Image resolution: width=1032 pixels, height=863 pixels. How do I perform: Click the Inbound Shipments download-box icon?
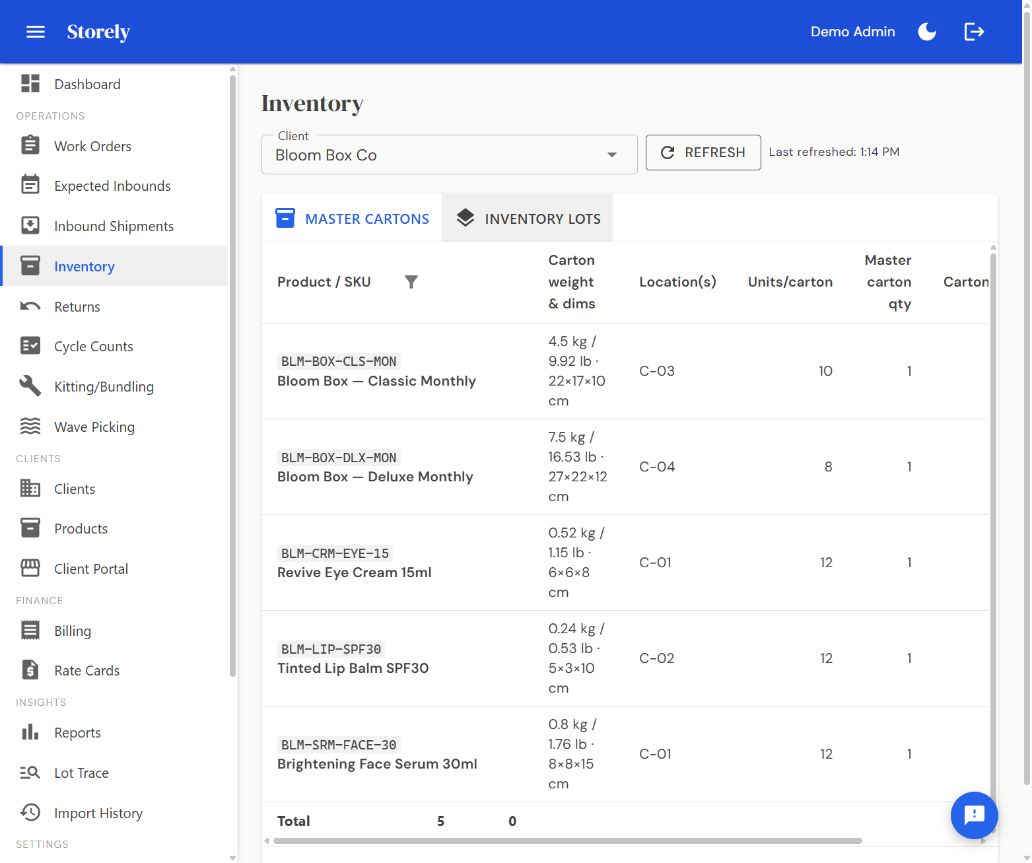pos(30,226)
